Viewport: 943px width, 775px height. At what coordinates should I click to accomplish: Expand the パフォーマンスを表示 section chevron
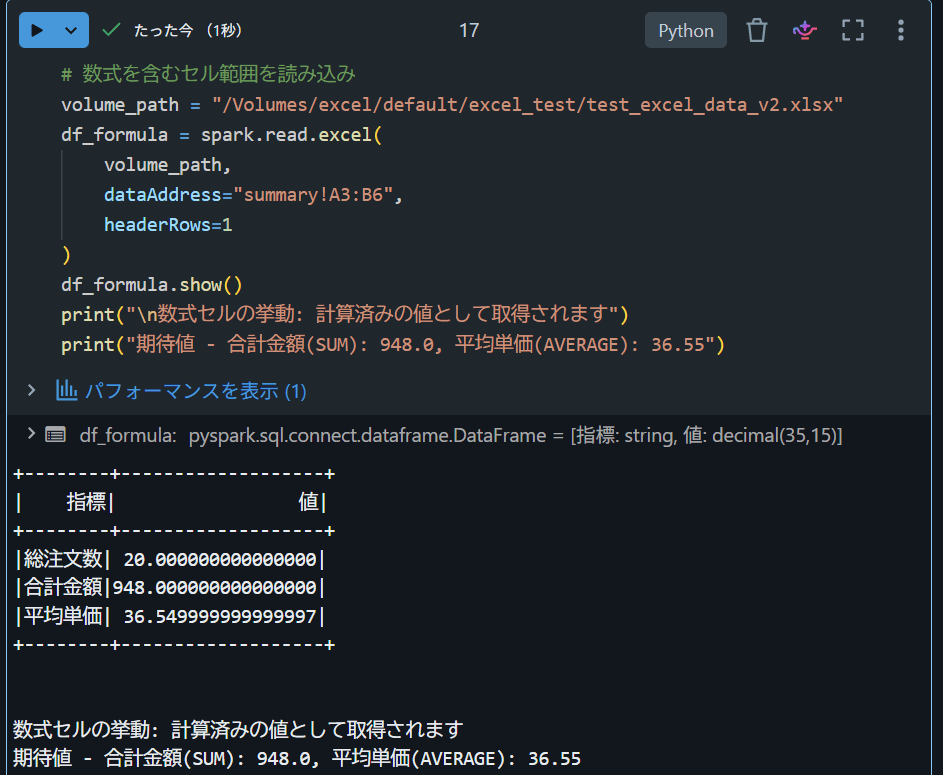tap(31, 390)
